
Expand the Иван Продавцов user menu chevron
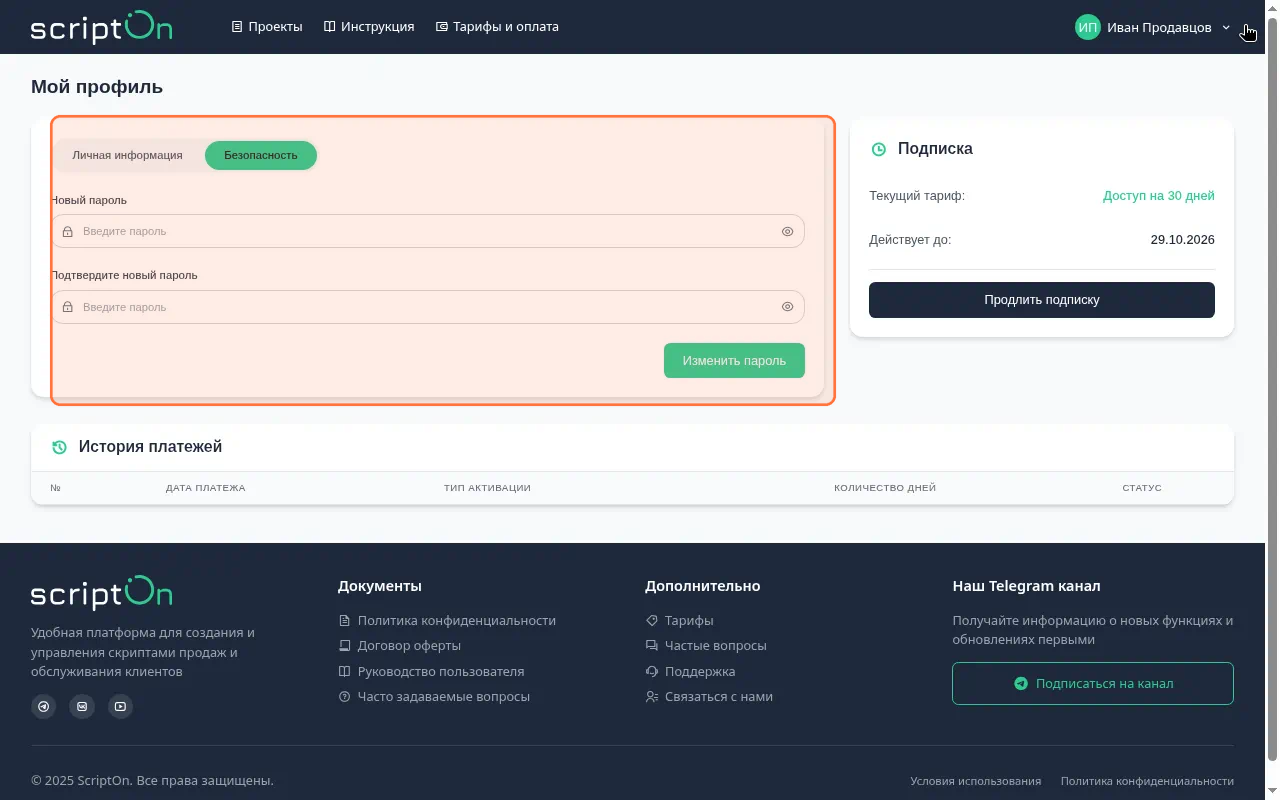coord(1226,28)
